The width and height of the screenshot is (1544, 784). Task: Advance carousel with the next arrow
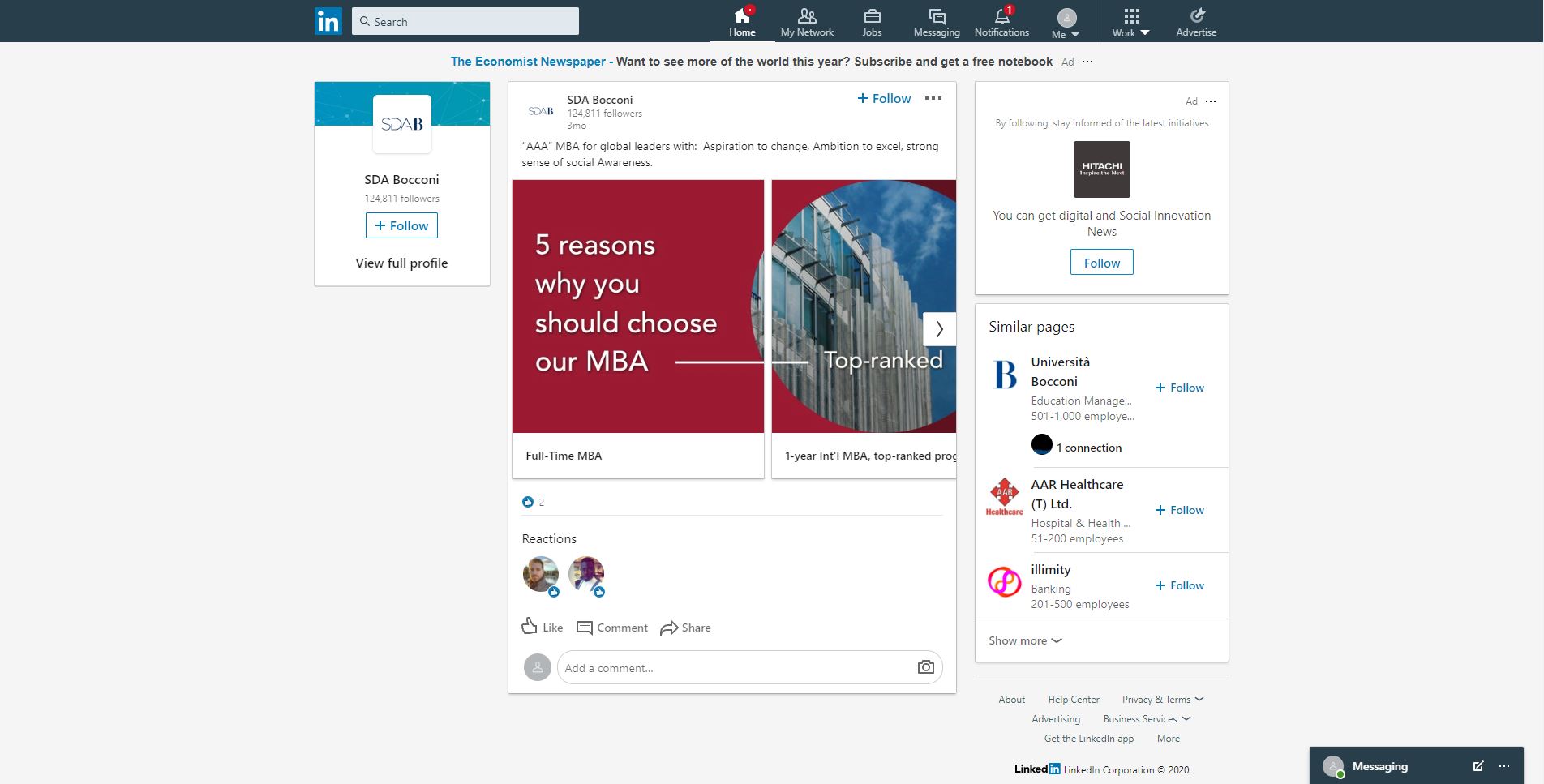coord(939,328)
